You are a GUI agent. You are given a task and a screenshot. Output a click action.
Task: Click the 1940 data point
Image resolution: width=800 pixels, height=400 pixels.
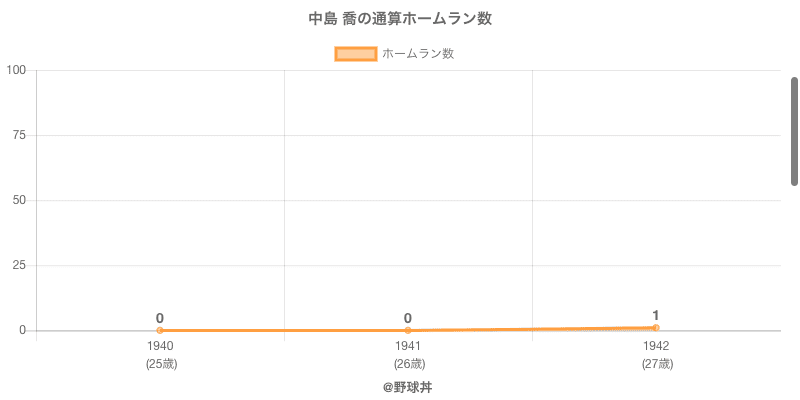click(160, 330)
